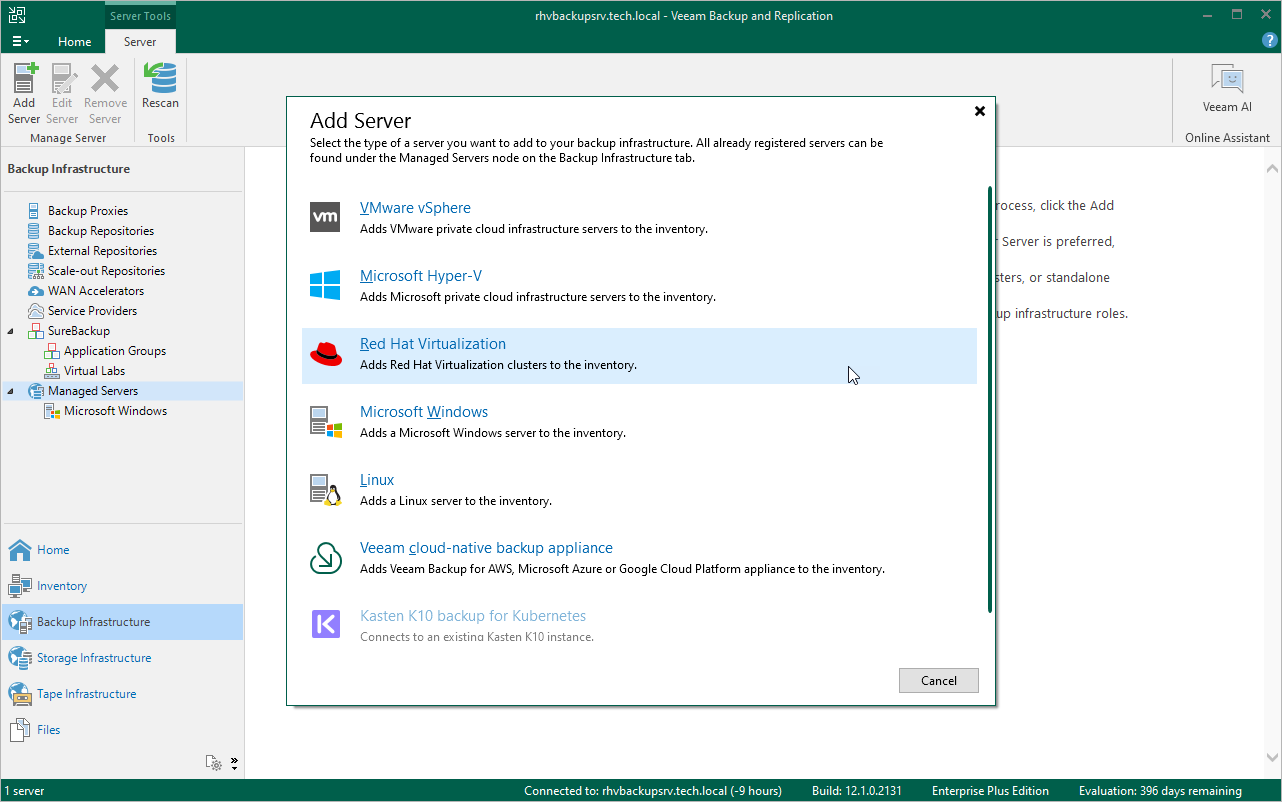Click the WAN Accelerators cloud icon
This screenshot has width=1282, height=802.
tap(36, 291)
